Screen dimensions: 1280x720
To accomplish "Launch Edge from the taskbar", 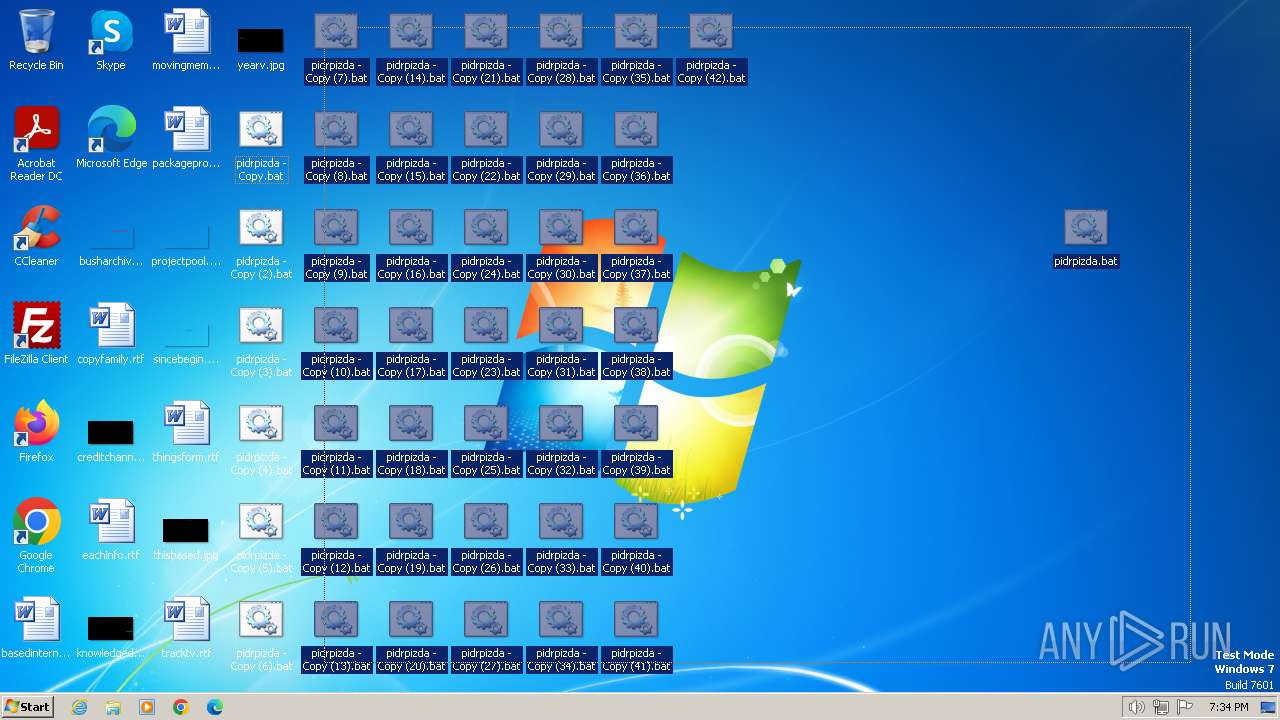I will pos(215,707).
